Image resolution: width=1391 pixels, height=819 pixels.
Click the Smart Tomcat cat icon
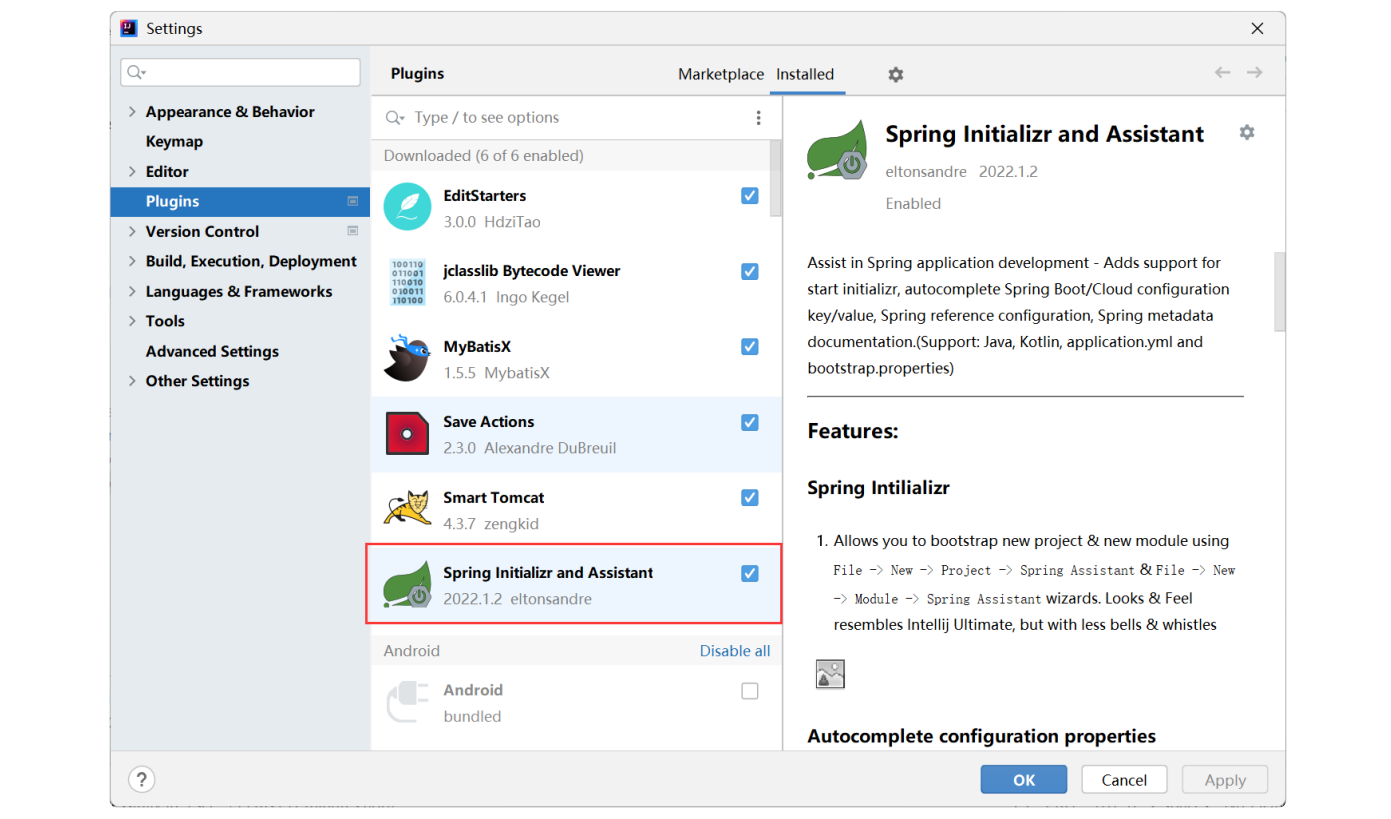click(x=407, y=509)
